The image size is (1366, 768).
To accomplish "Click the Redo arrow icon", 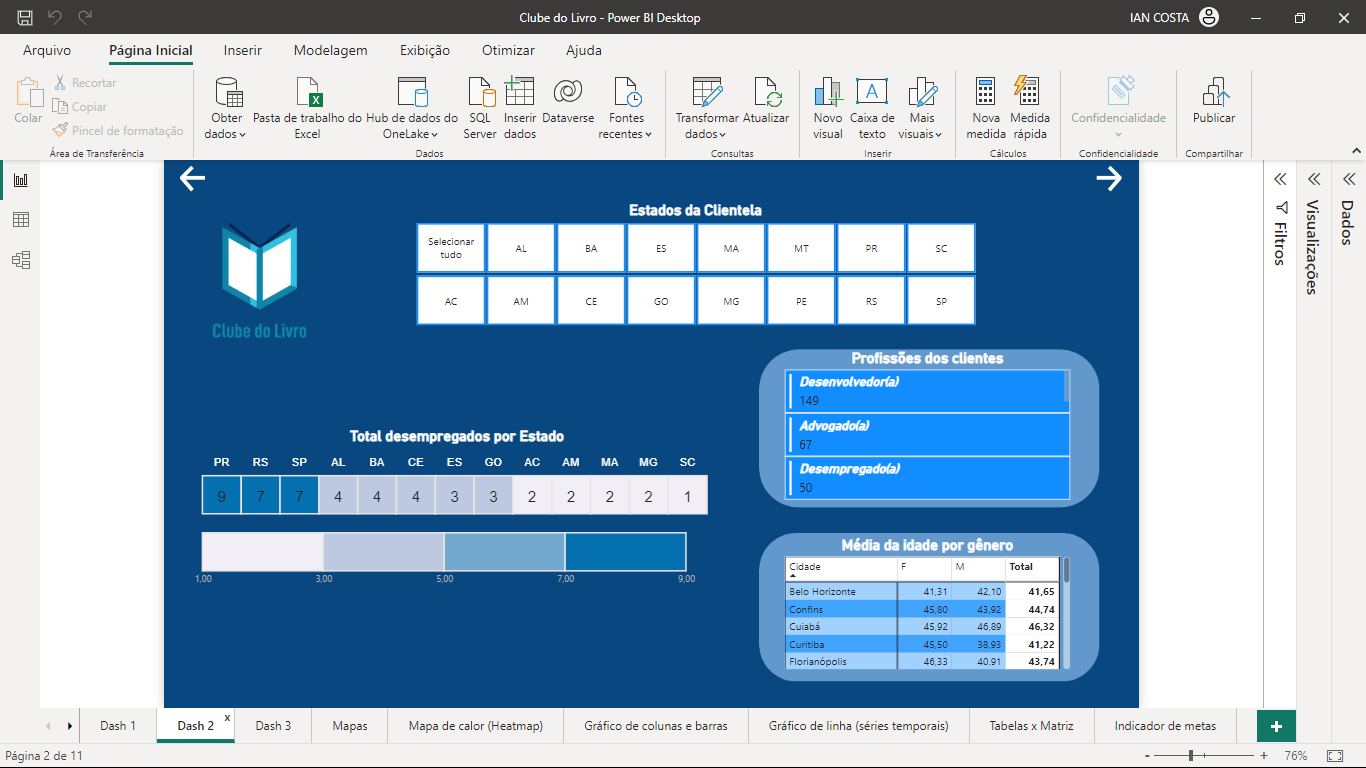I will click(85, 18).
